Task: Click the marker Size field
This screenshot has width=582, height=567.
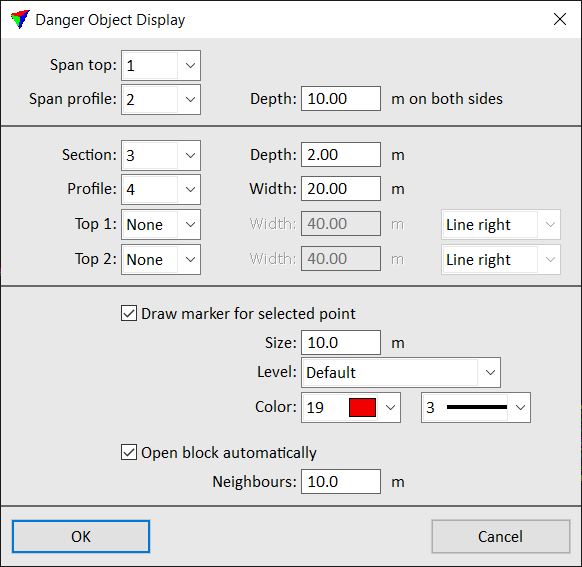Action: pos(341,343)
